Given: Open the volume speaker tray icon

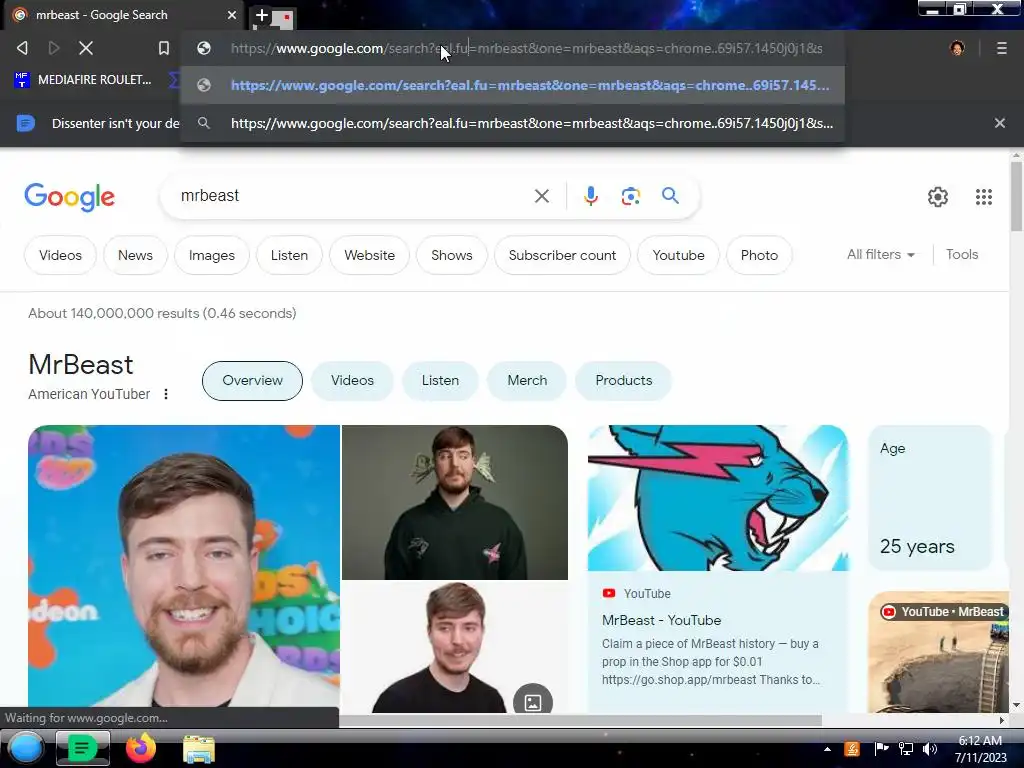Looking at the screenshot, I should [930, 749].
